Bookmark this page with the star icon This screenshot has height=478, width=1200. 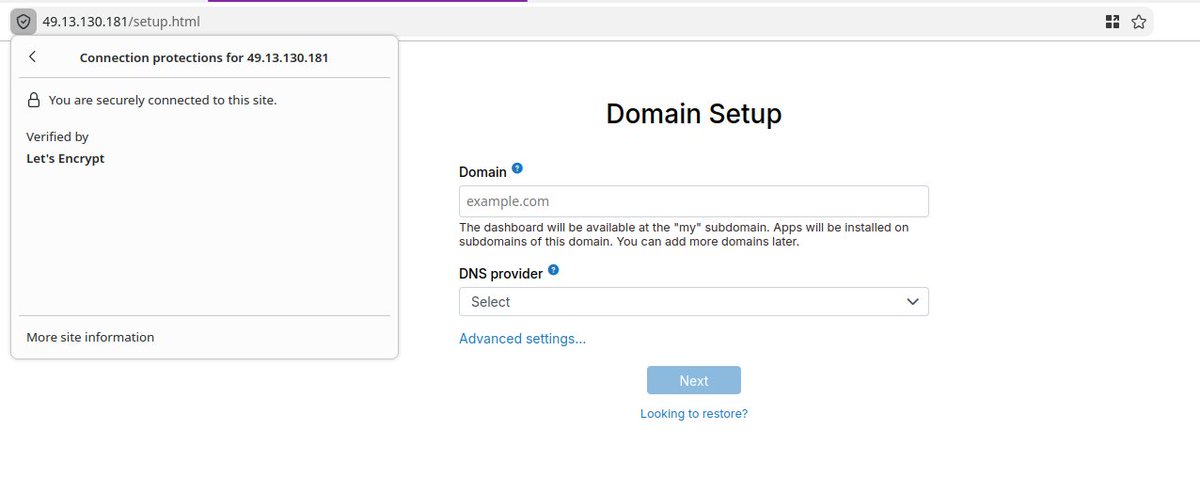(x=1138, y=21)
